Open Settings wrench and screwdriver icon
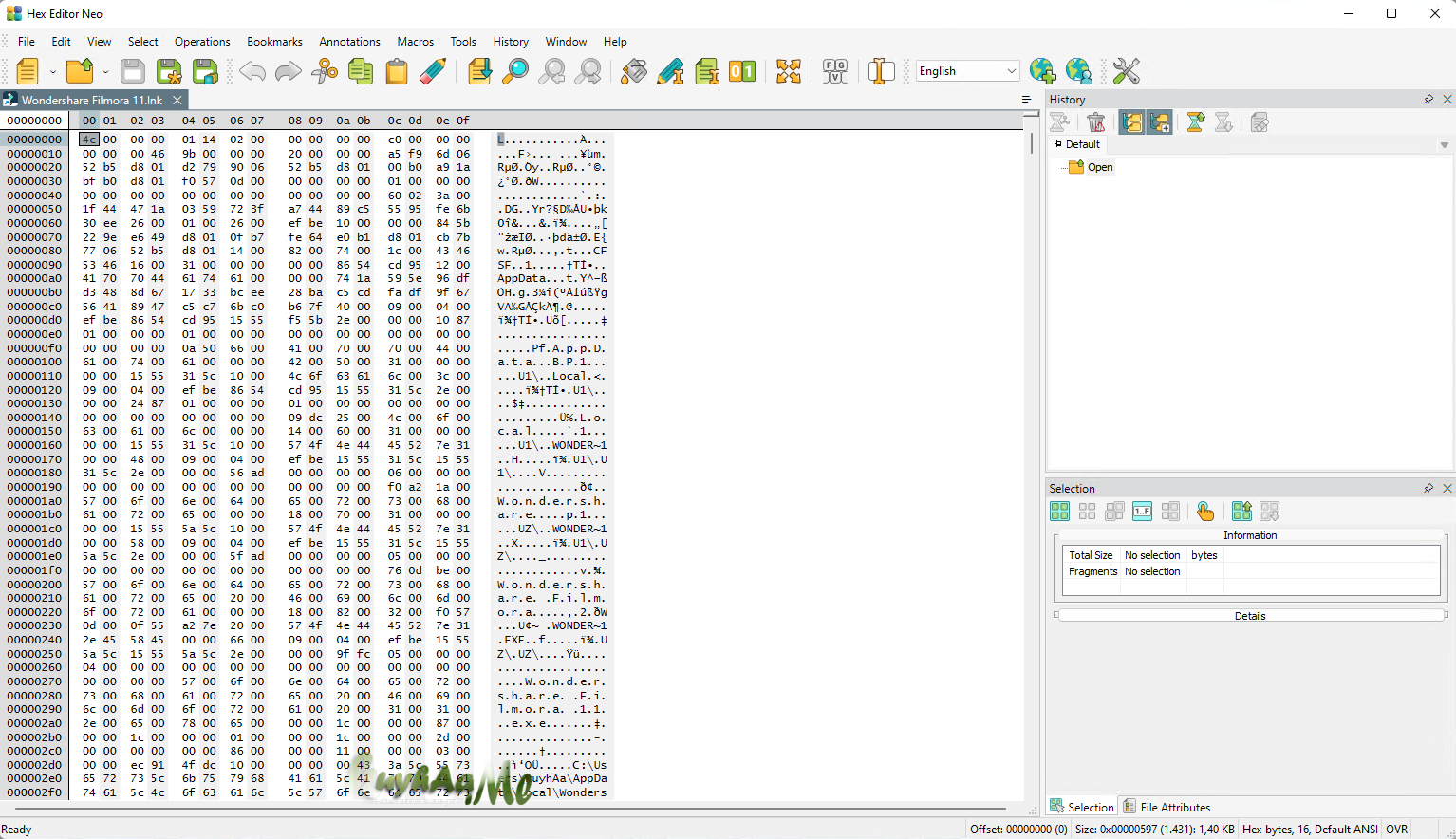 tap(1127, 71)
